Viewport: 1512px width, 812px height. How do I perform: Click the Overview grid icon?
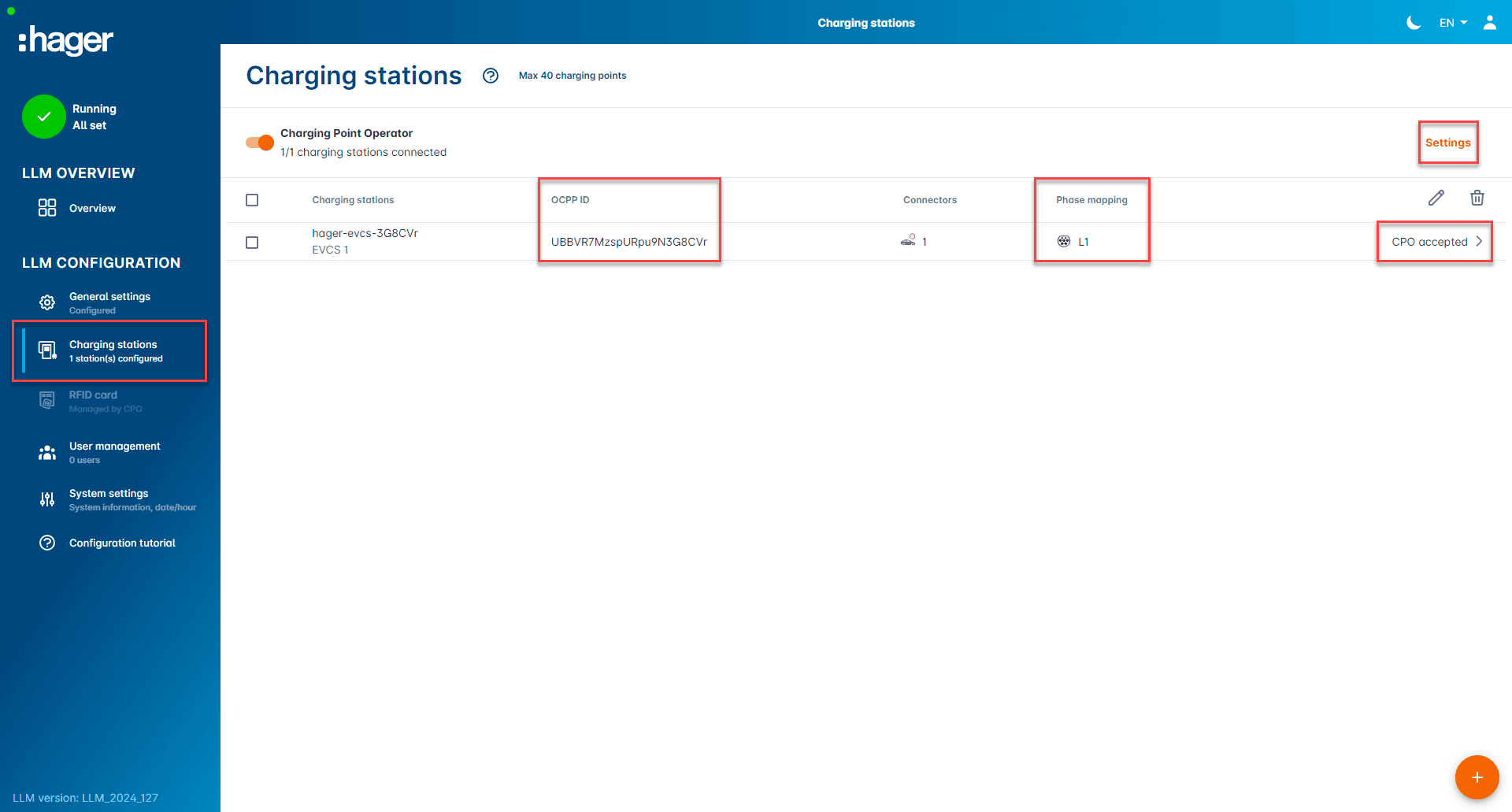pos(47,208)
